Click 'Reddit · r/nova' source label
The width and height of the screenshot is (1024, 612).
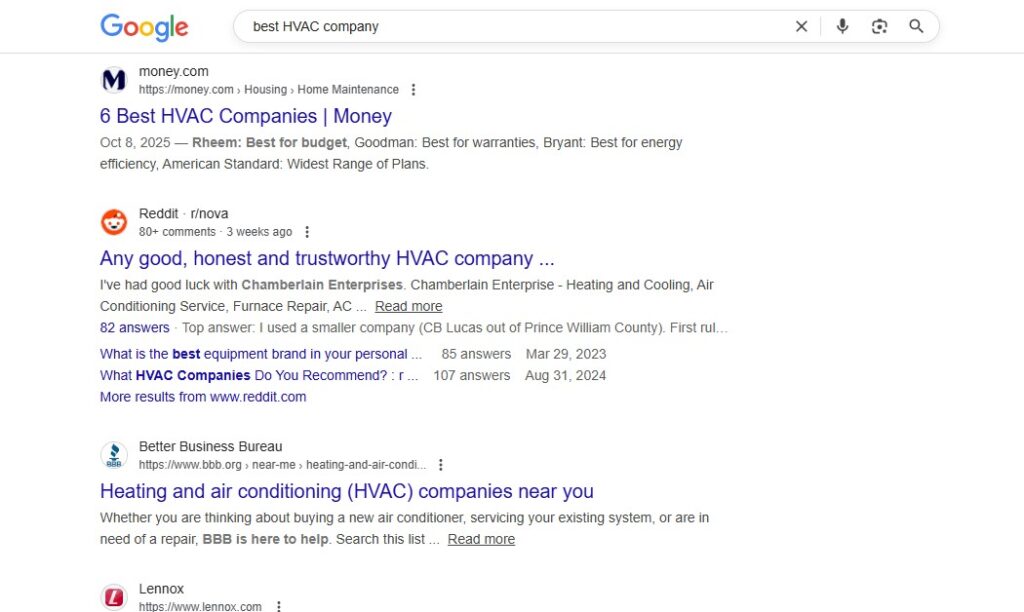pos(184,214)
